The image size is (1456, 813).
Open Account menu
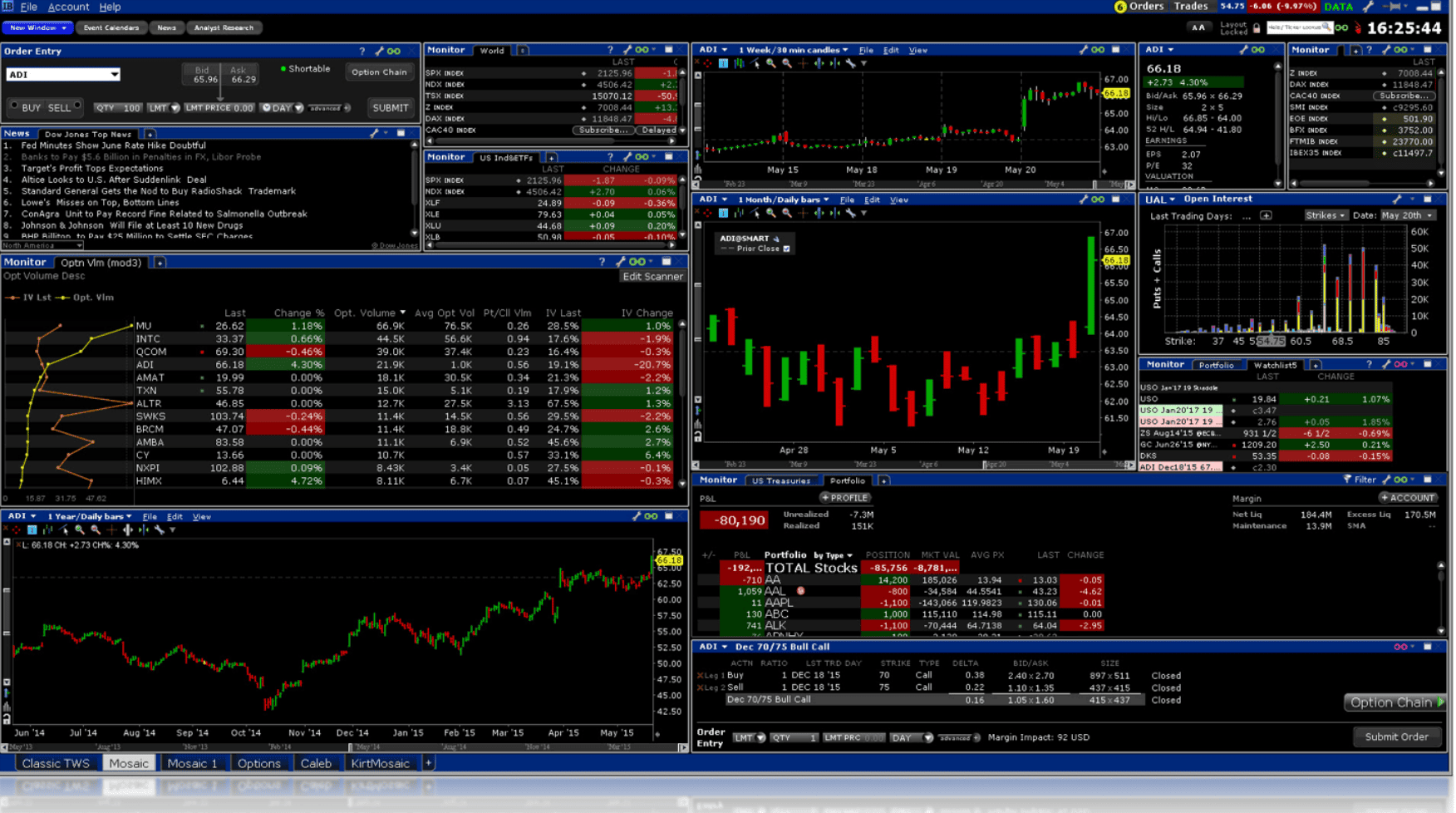pos(68,7)
